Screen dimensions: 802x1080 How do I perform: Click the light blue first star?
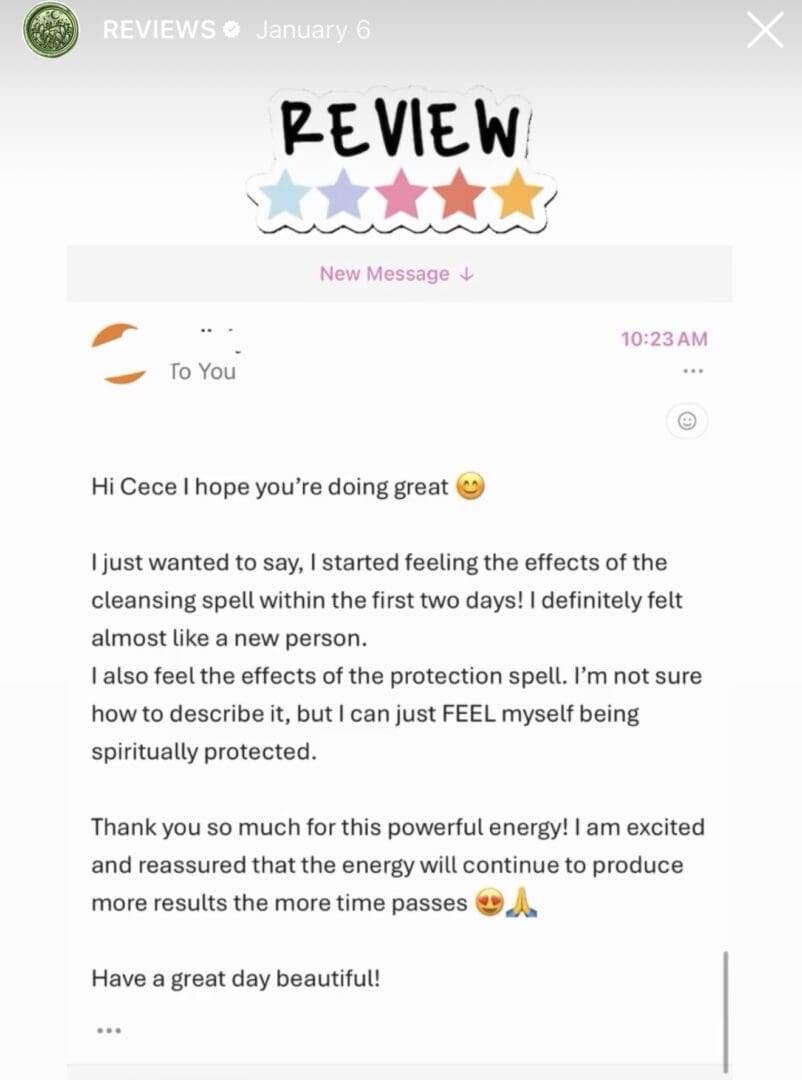click(x=285, y=195)
